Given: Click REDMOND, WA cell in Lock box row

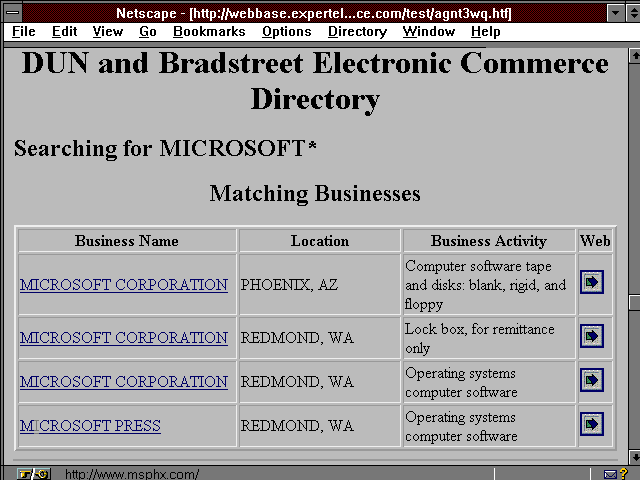Looking at the screenshot, I should pos(320,338).
